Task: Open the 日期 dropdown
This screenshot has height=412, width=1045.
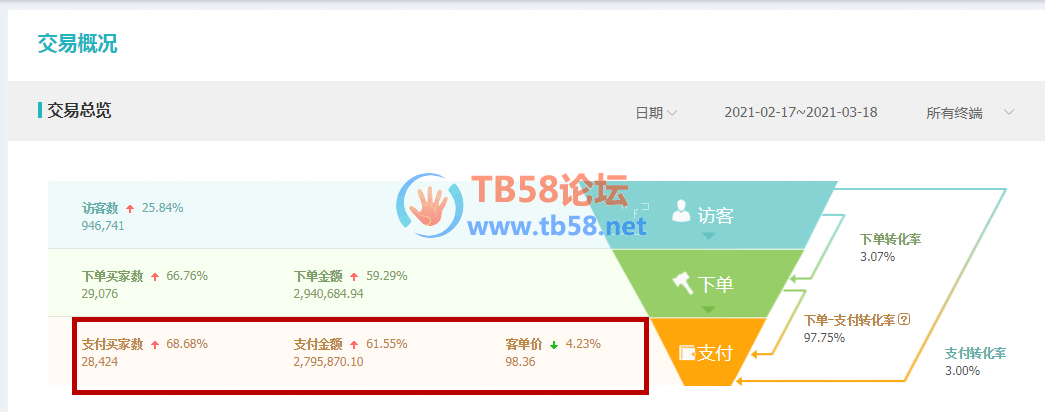Action: pyautogui.click(x=656, y=113)
